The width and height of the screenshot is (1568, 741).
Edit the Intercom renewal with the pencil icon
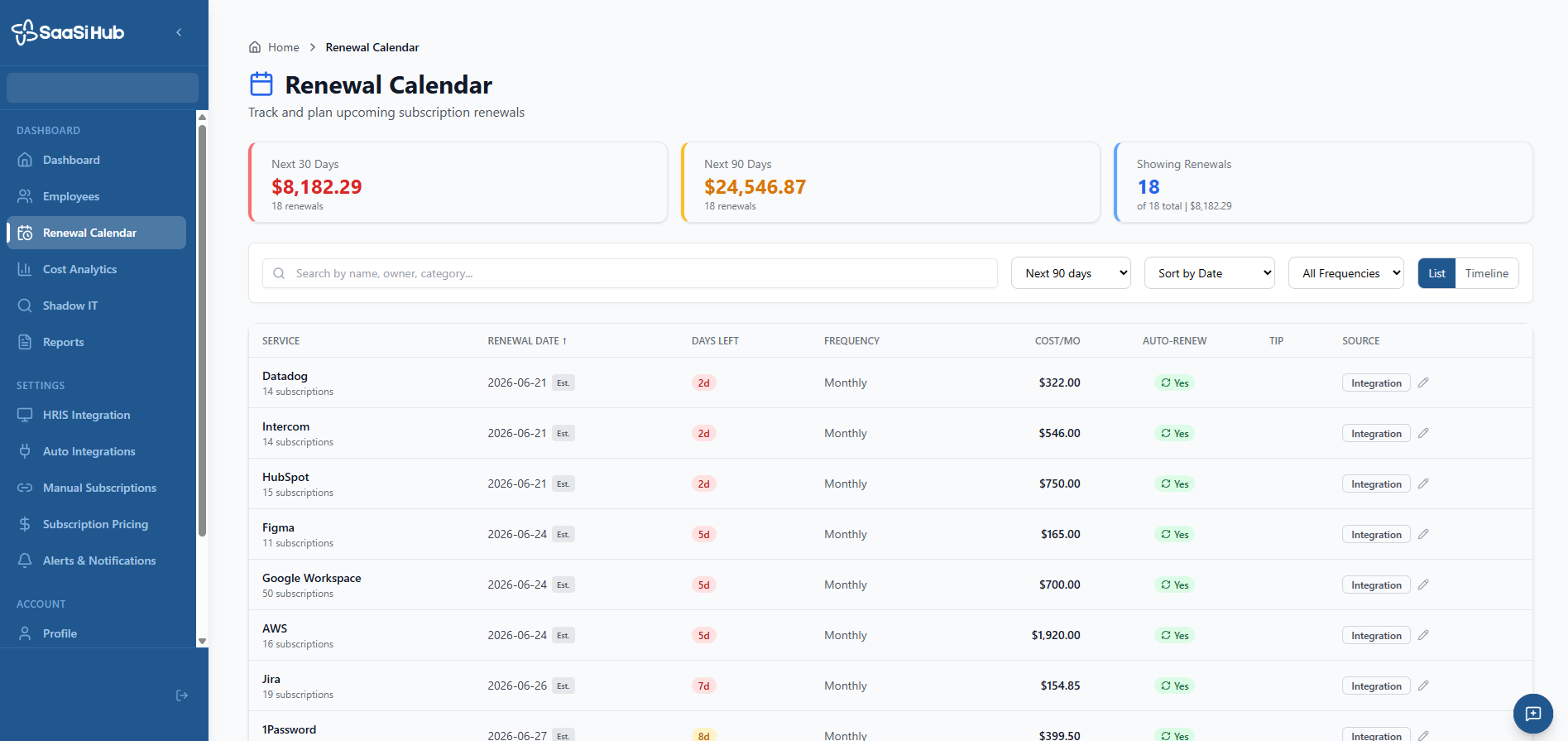tap(1423, 433)
